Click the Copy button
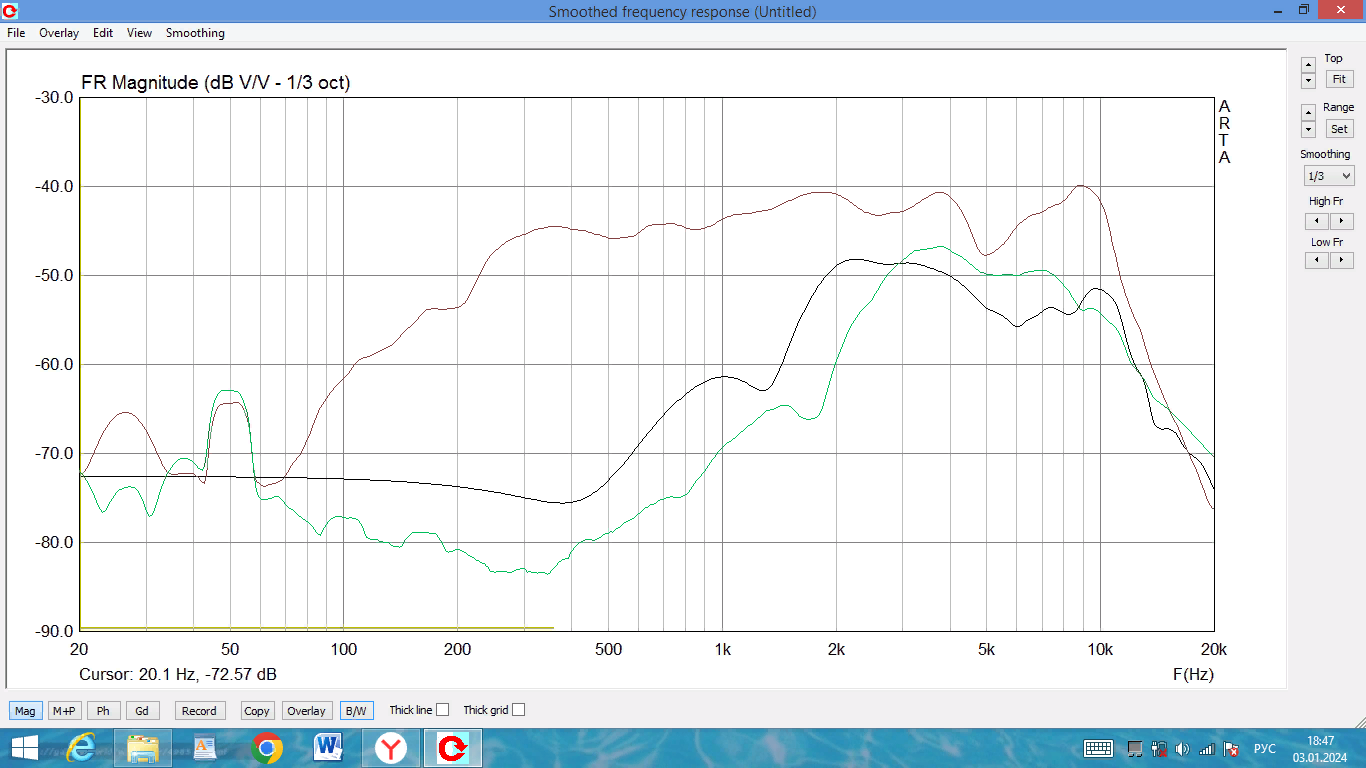 pyautogui.click(x=257, y=711)
